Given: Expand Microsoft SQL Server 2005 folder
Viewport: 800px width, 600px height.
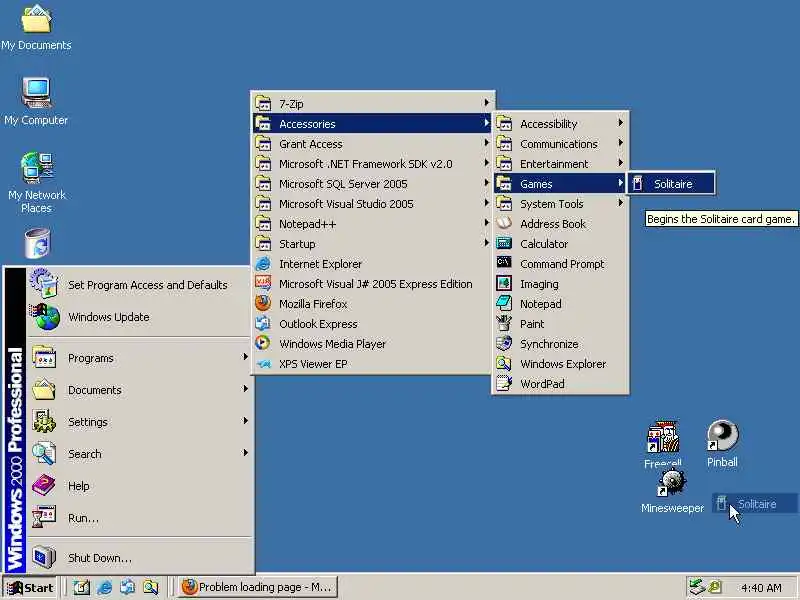Looking at the screenshot, I should [372, 184].
